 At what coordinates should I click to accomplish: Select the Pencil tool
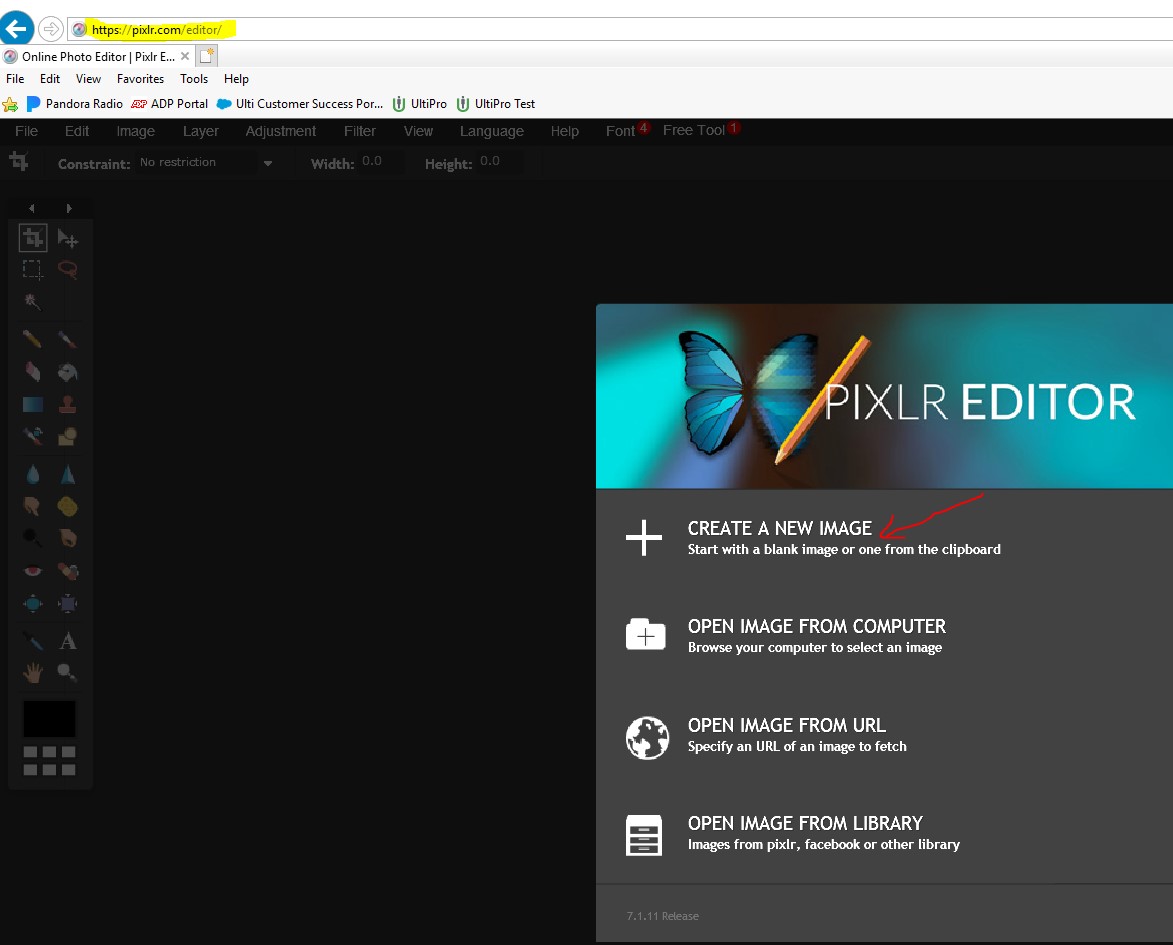(32, 339)
